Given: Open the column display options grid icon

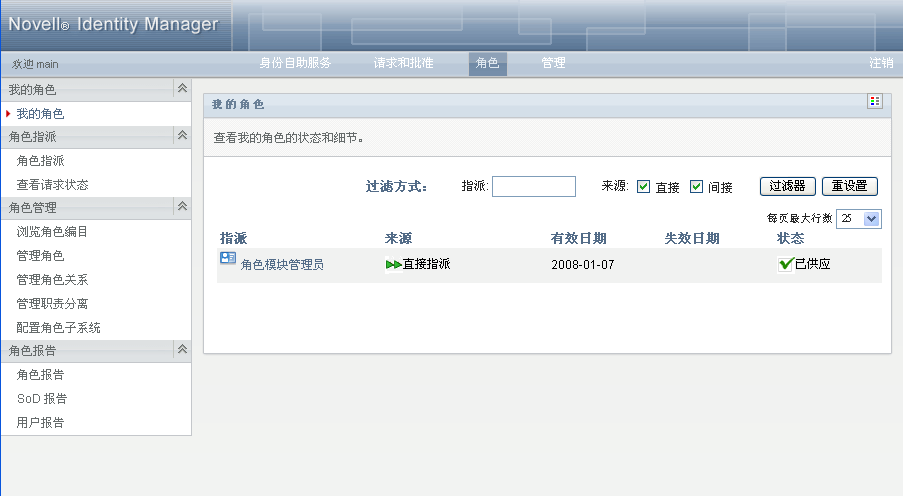Looking at the screenshot, I should (x=875, y=101).
